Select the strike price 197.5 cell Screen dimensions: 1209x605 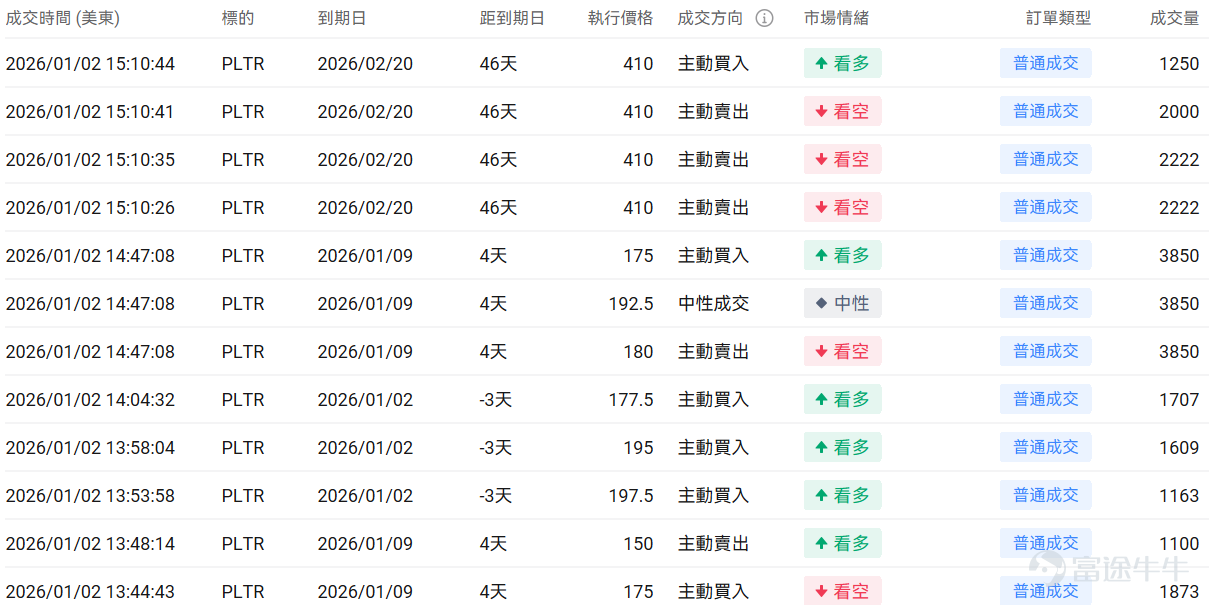click(x=631, y=496)
